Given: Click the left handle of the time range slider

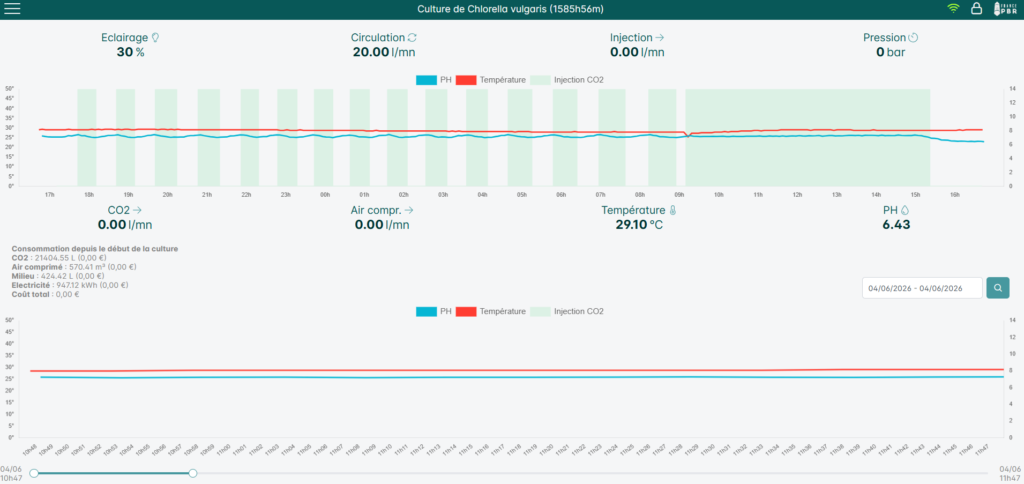Looking at the screenshot, I should pyautogui.click(x=34, y=474).
